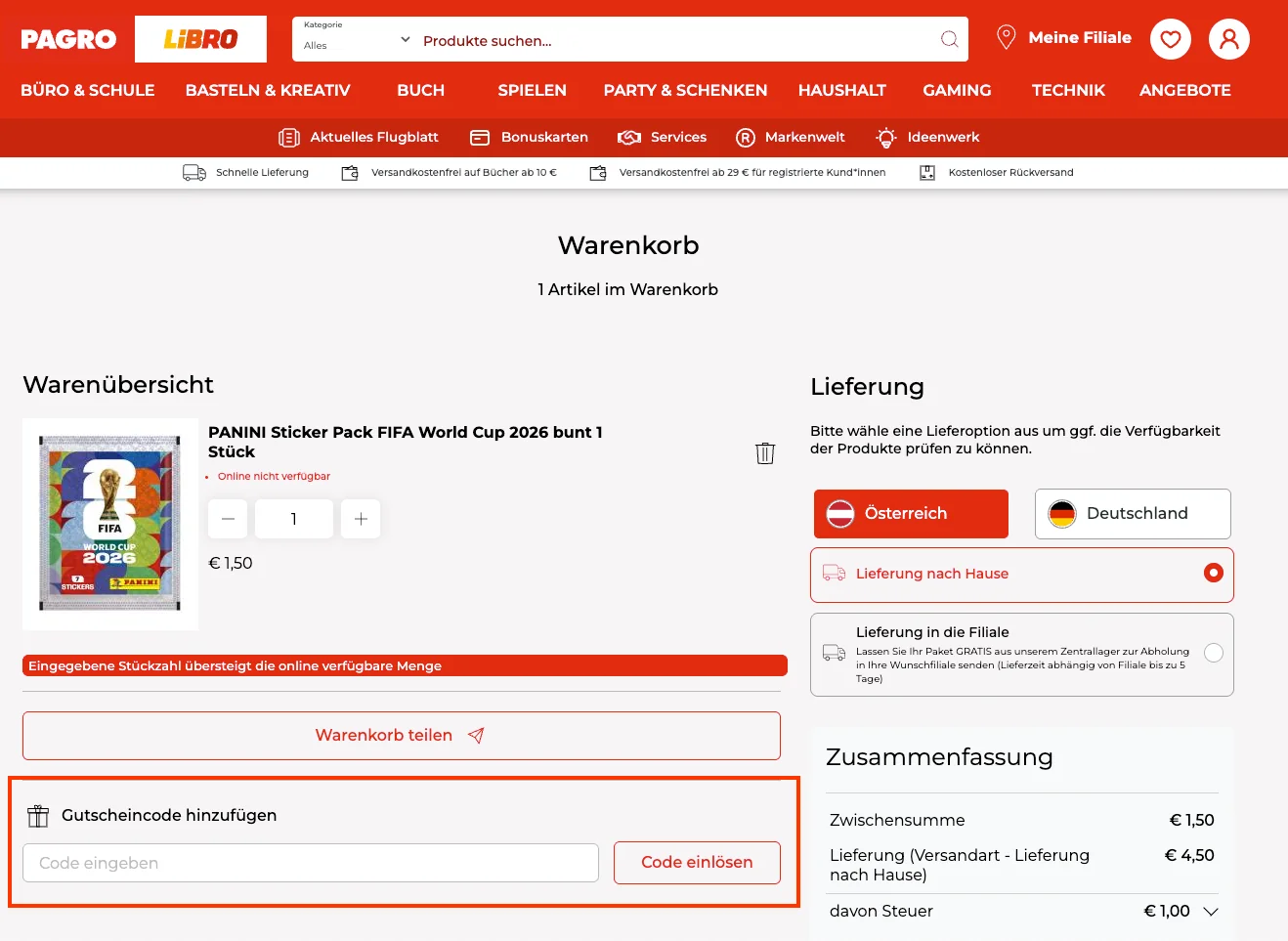Screen dimensions: 1288x941
Task: Select the Lieferung nach Hause radio button
Action: click(1214, 573)
